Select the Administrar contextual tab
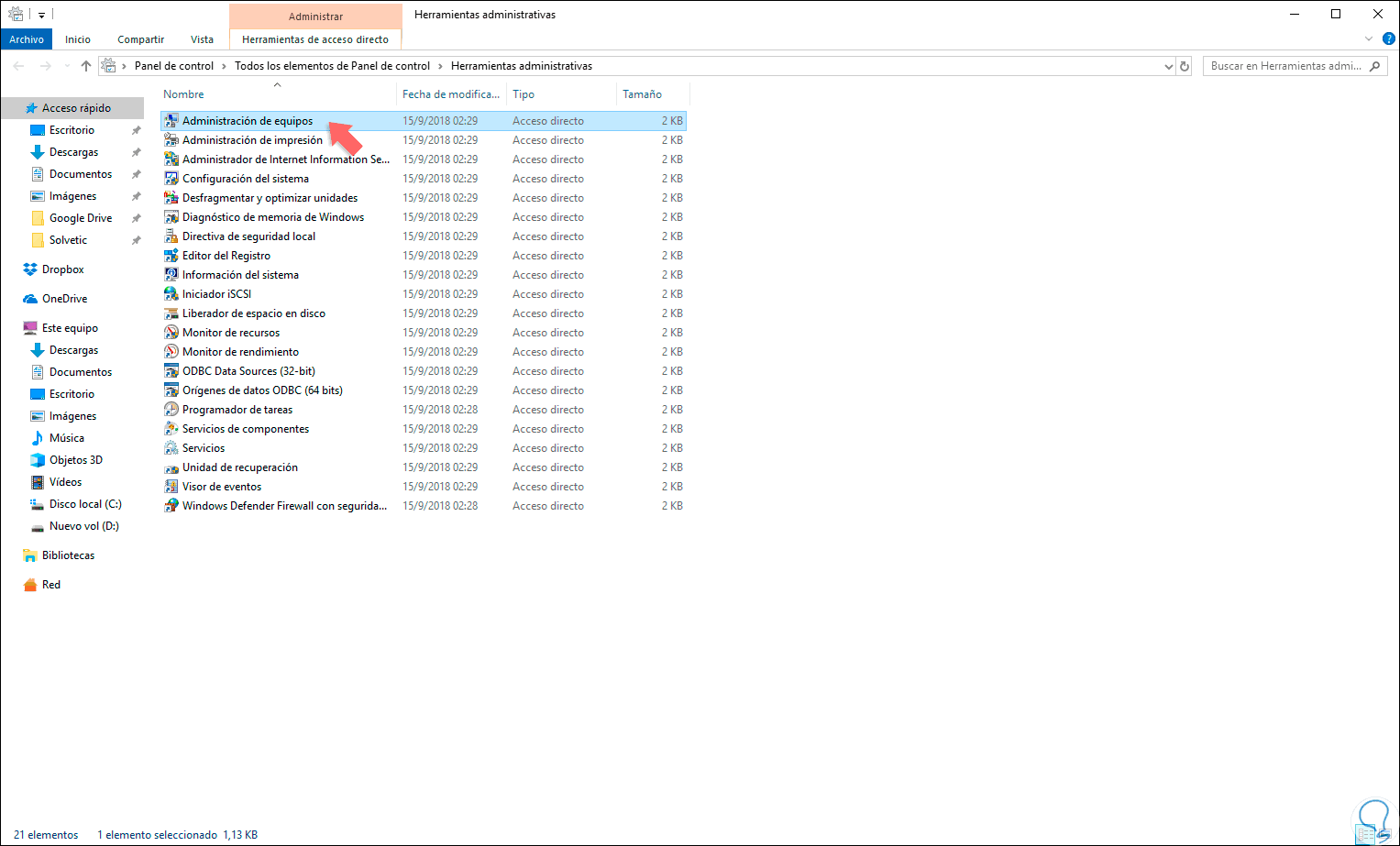This screenshot has height=846, width=1400. 315,16
